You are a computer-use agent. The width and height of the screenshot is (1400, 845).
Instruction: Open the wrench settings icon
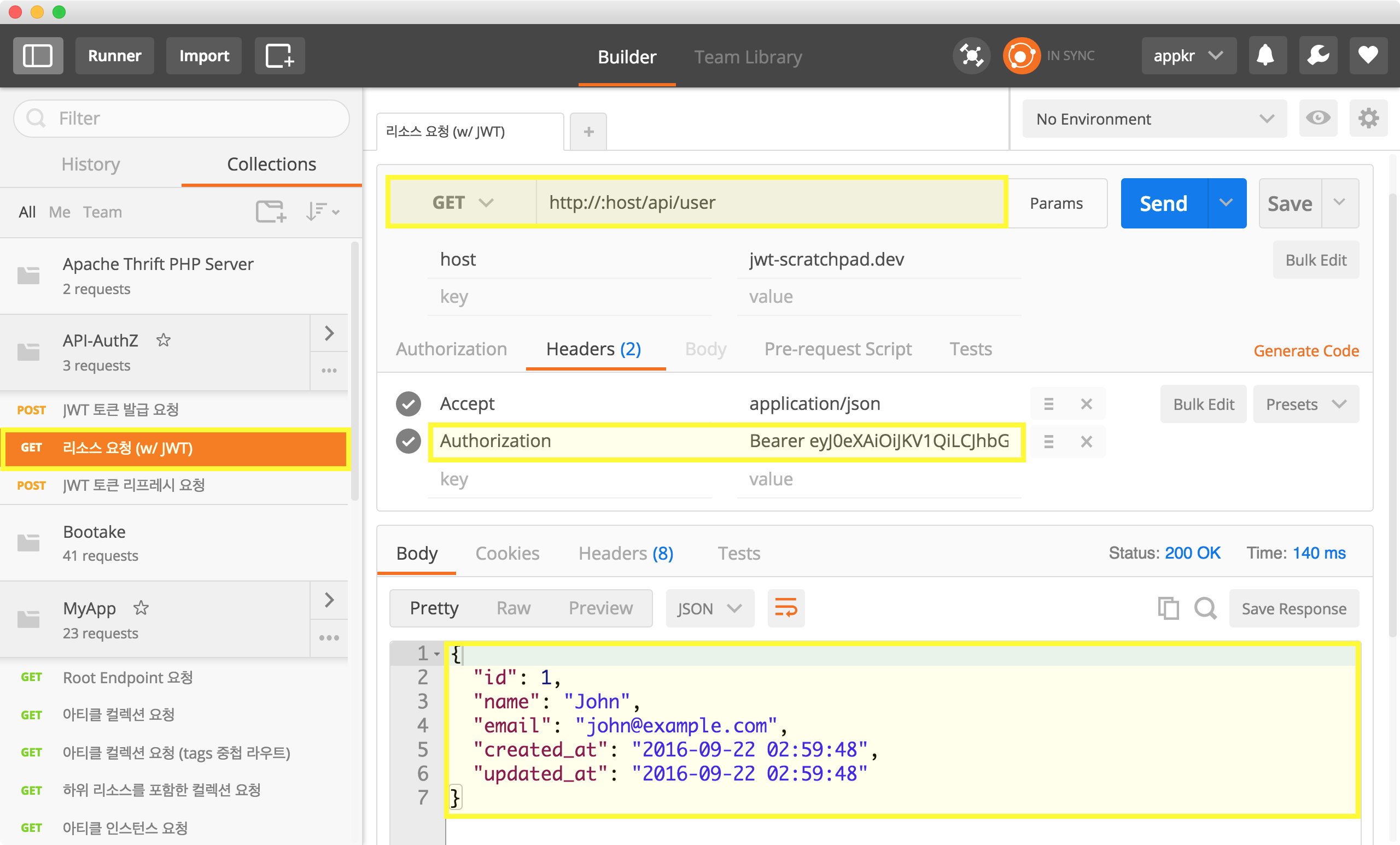click(x=1317, y=56)
